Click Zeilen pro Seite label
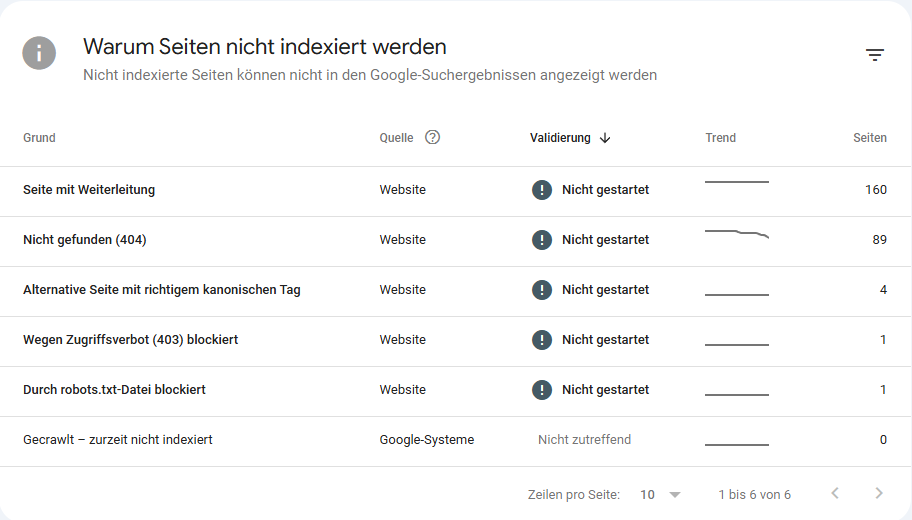Screen dimensions: 912x520 574,494
